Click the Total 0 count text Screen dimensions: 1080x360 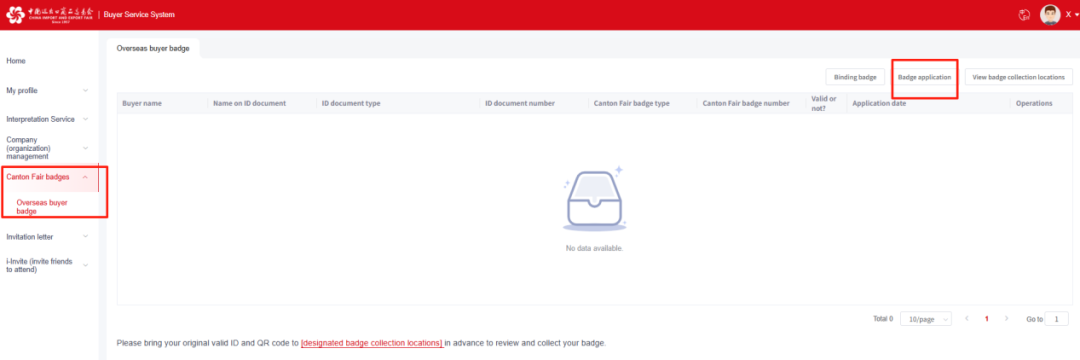[x=883, y=319]
